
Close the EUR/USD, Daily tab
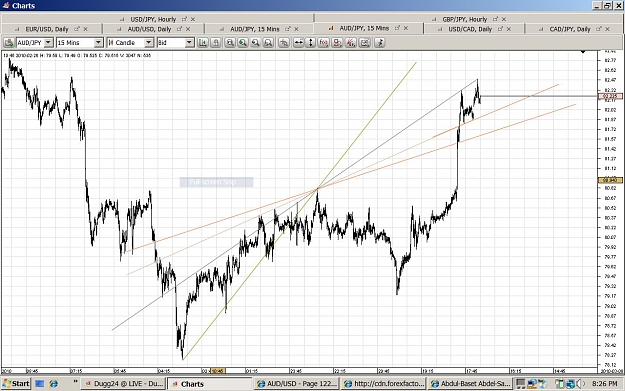[85, 29]
